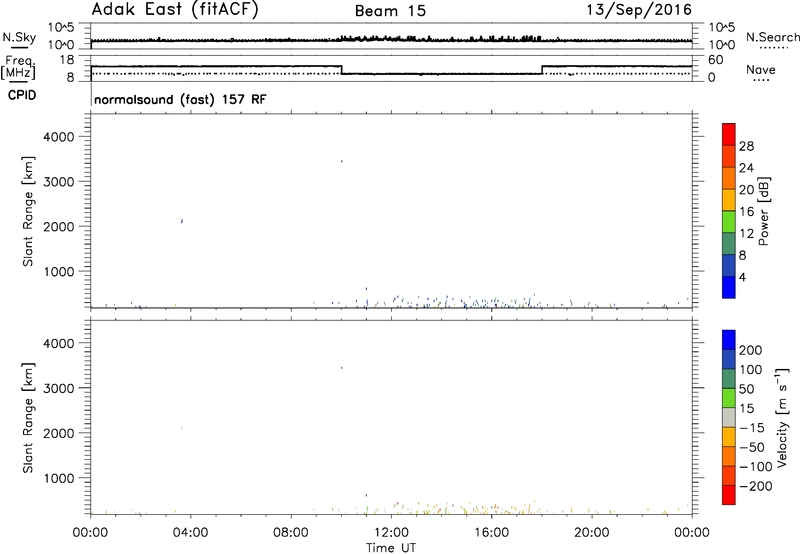Viewport: 800px width, 554px height.
Task: Click the '08:00' time tick label
Action: [x=291, y=533]
